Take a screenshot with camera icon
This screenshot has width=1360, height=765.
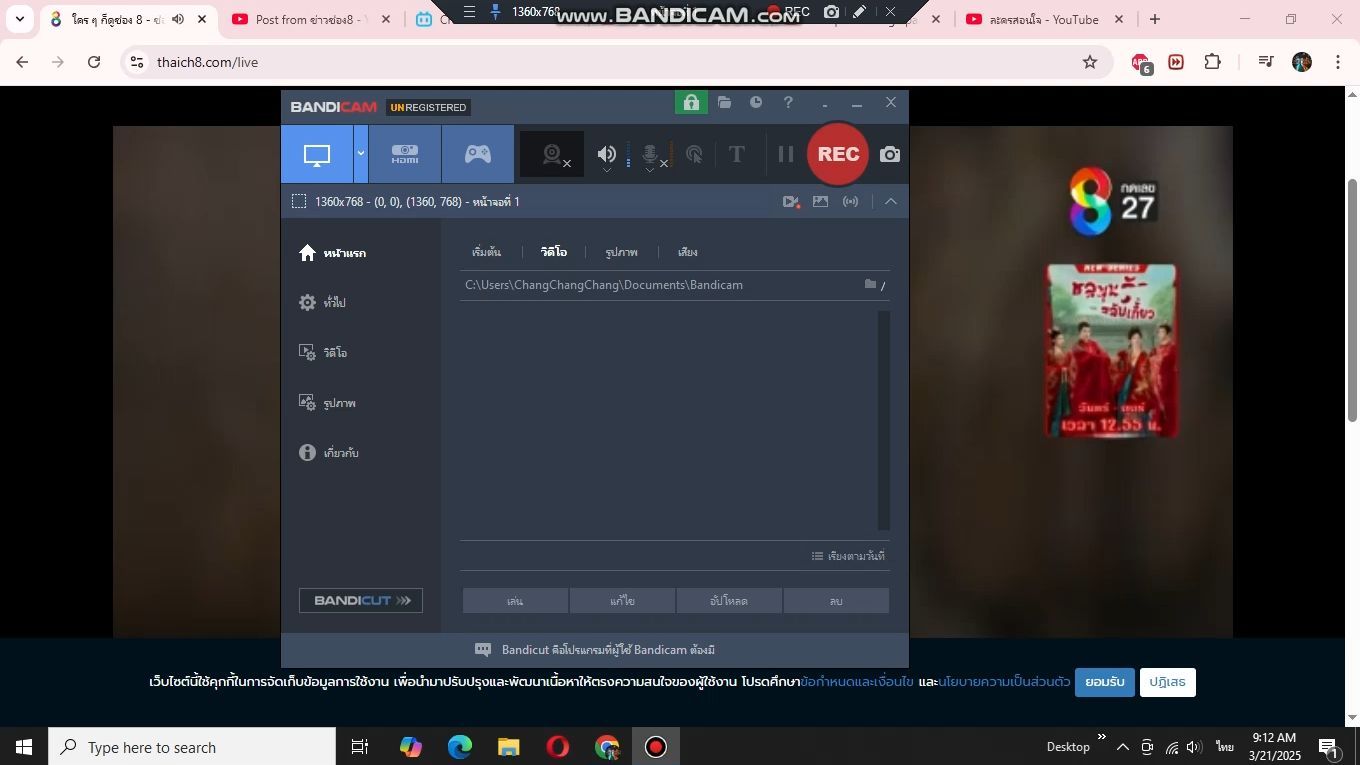coord(890,154)
